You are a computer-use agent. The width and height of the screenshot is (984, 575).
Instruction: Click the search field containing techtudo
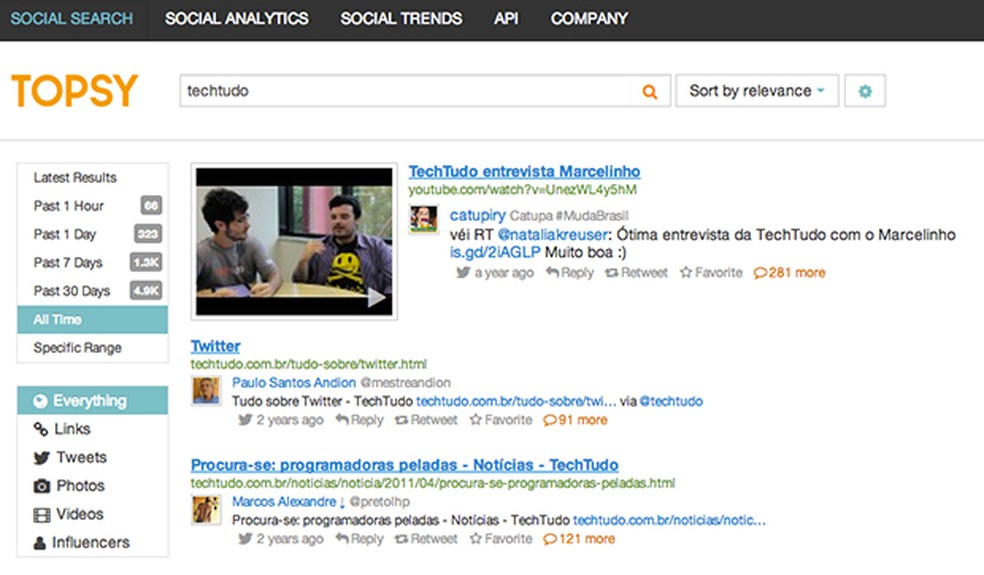405,91
